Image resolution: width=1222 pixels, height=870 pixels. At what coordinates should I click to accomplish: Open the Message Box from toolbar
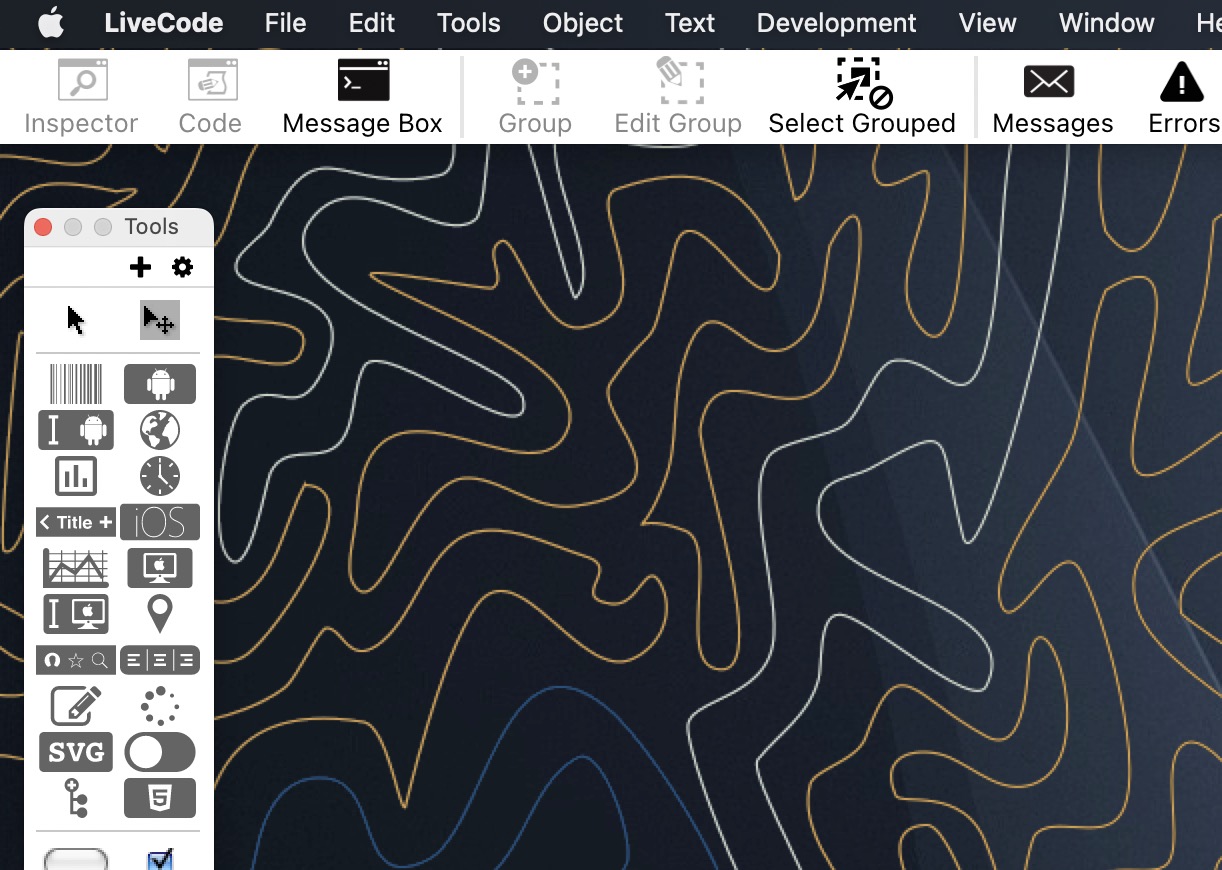point(362,97)
